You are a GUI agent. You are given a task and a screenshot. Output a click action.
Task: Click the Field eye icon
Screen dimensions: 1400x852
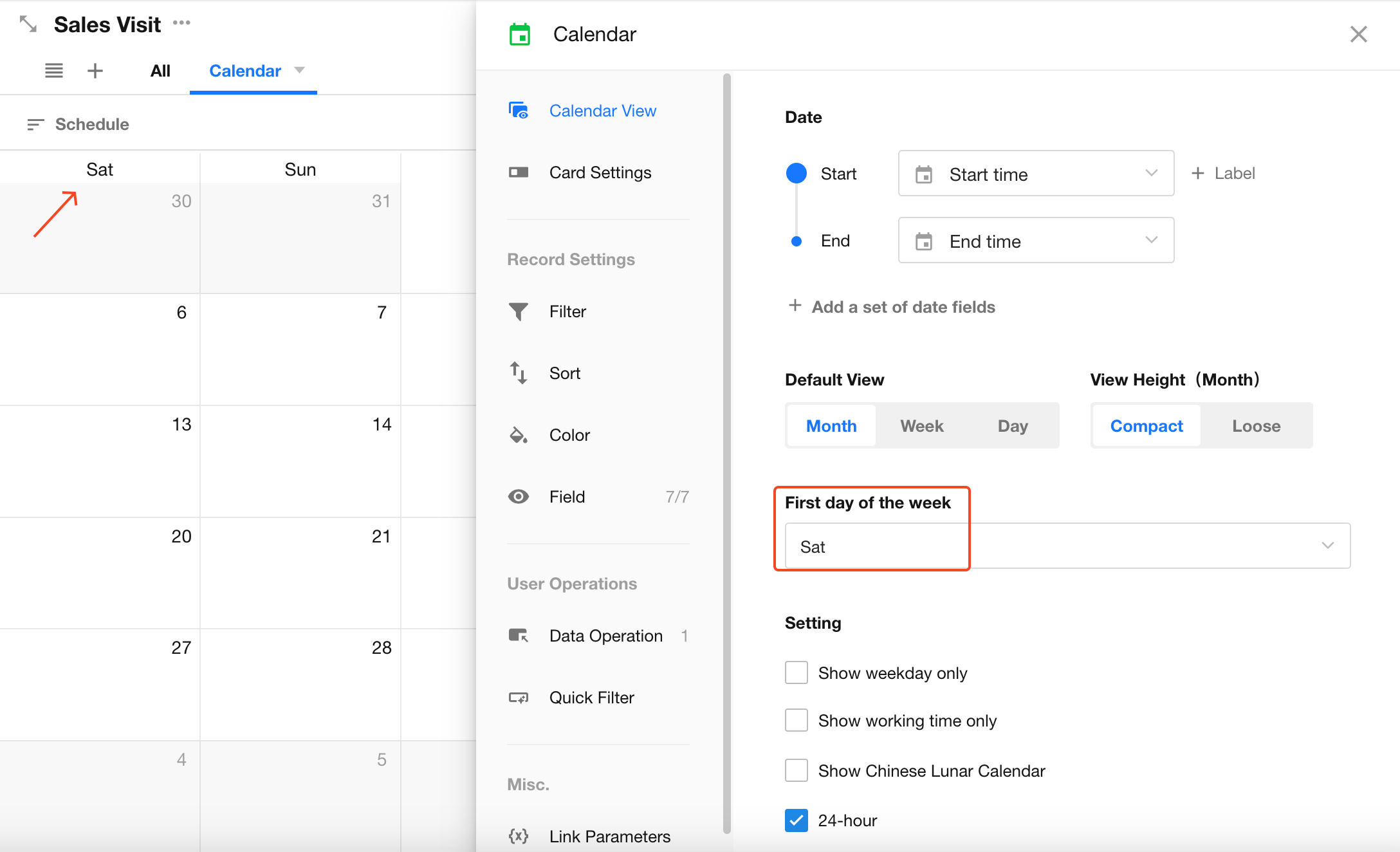[x=519, y=497]
